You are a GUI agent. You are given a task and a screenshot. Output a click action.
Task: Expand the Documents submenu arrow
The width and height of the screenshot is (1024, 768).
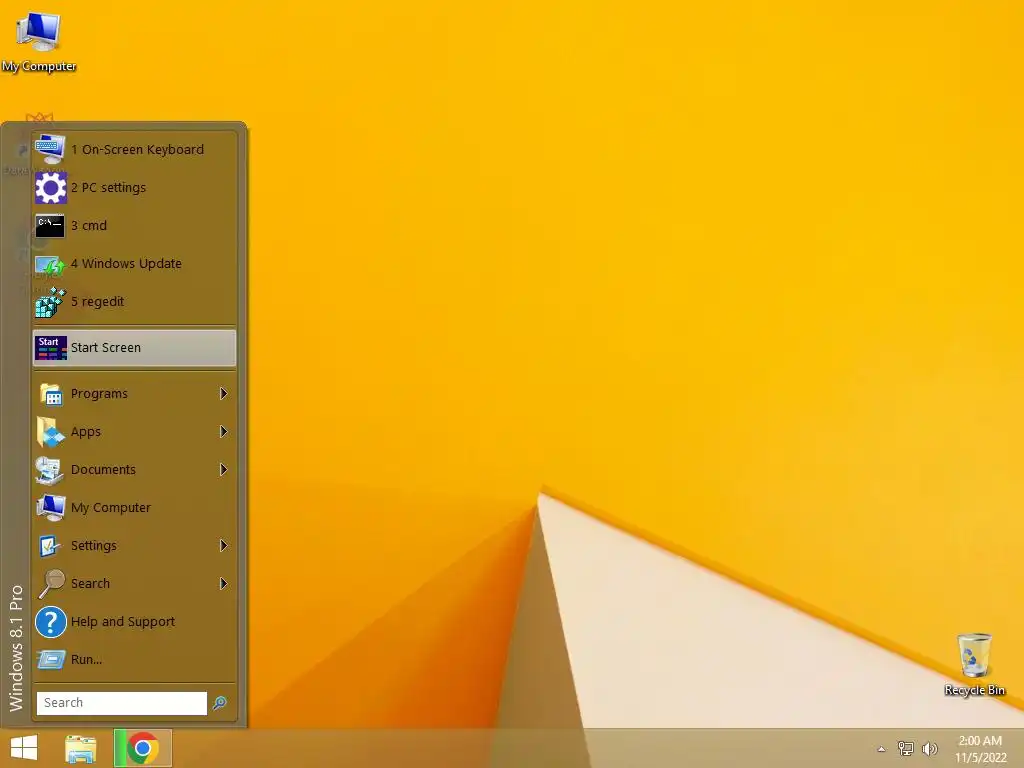(x=223, y=470)
